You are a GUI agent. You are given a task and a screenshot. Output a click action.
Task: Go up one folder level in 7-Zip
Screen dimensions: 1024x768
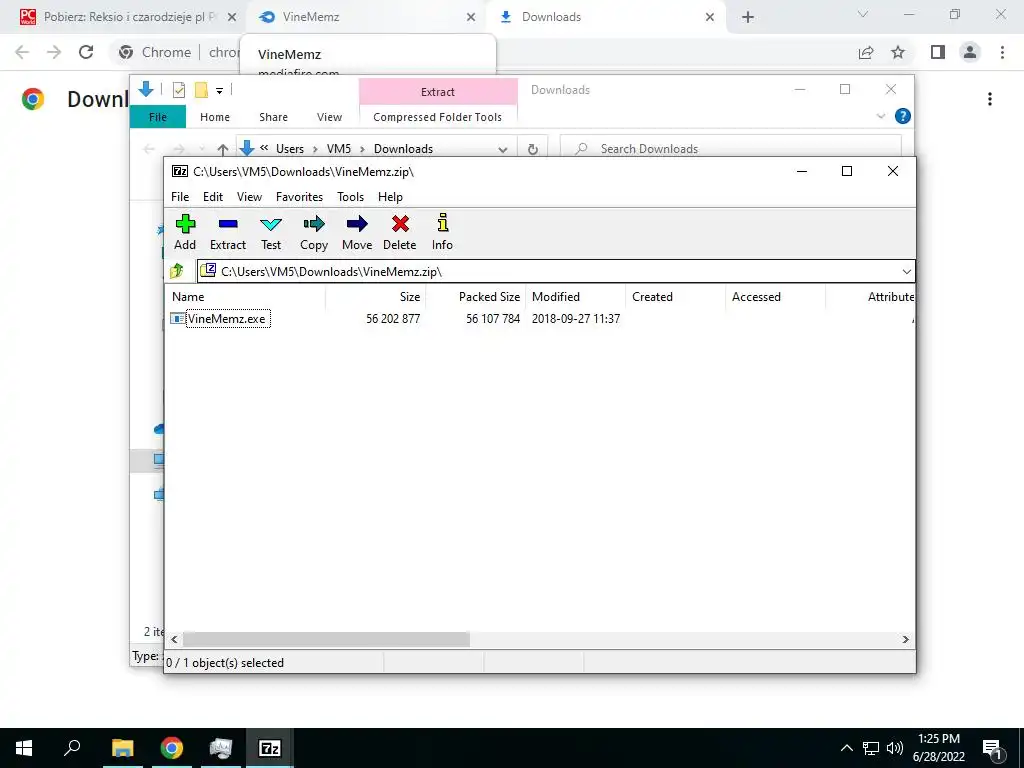177,271
